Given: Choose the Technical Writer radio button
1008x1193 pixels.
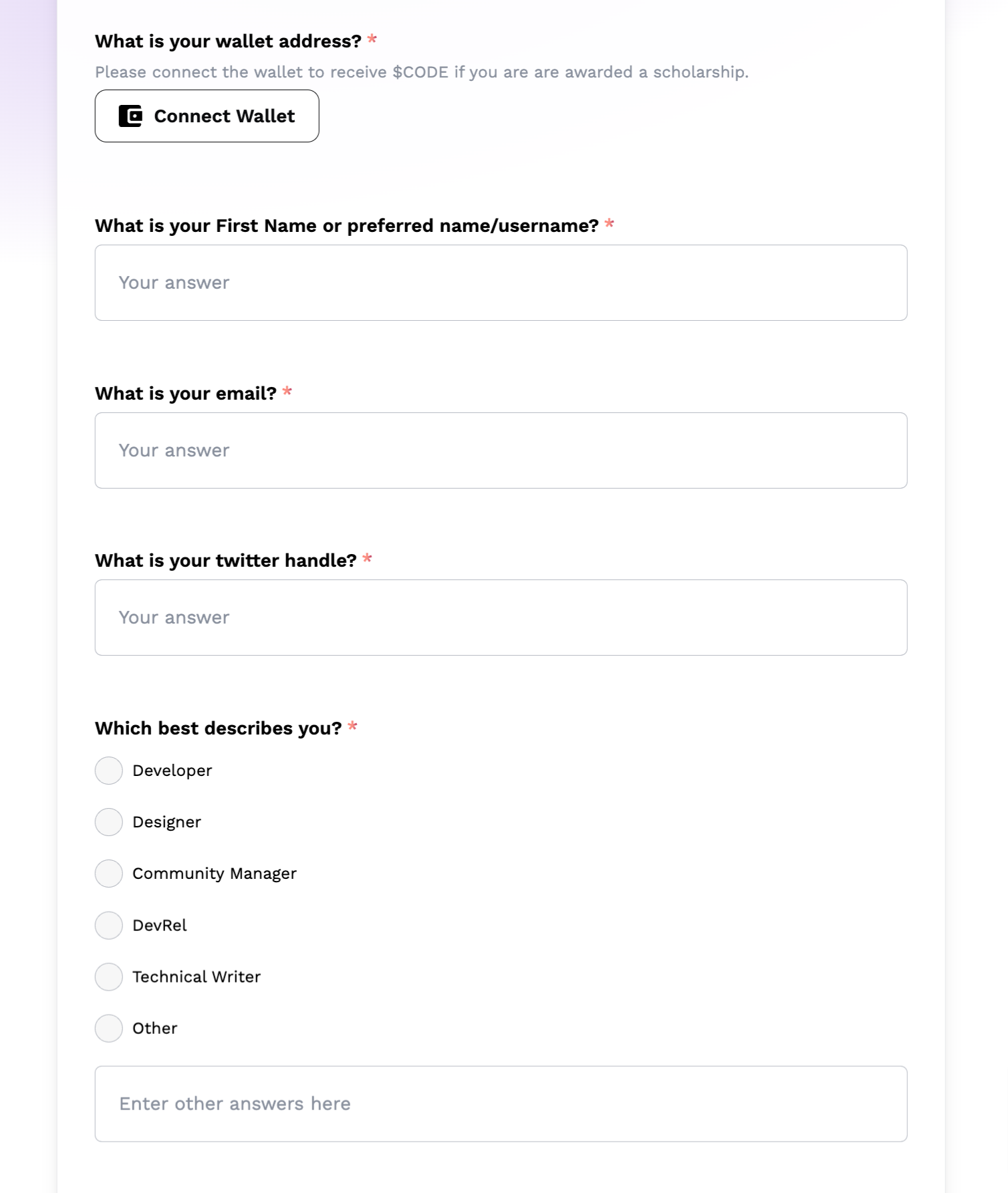Looking at the screenshot, I should (109, 977).
